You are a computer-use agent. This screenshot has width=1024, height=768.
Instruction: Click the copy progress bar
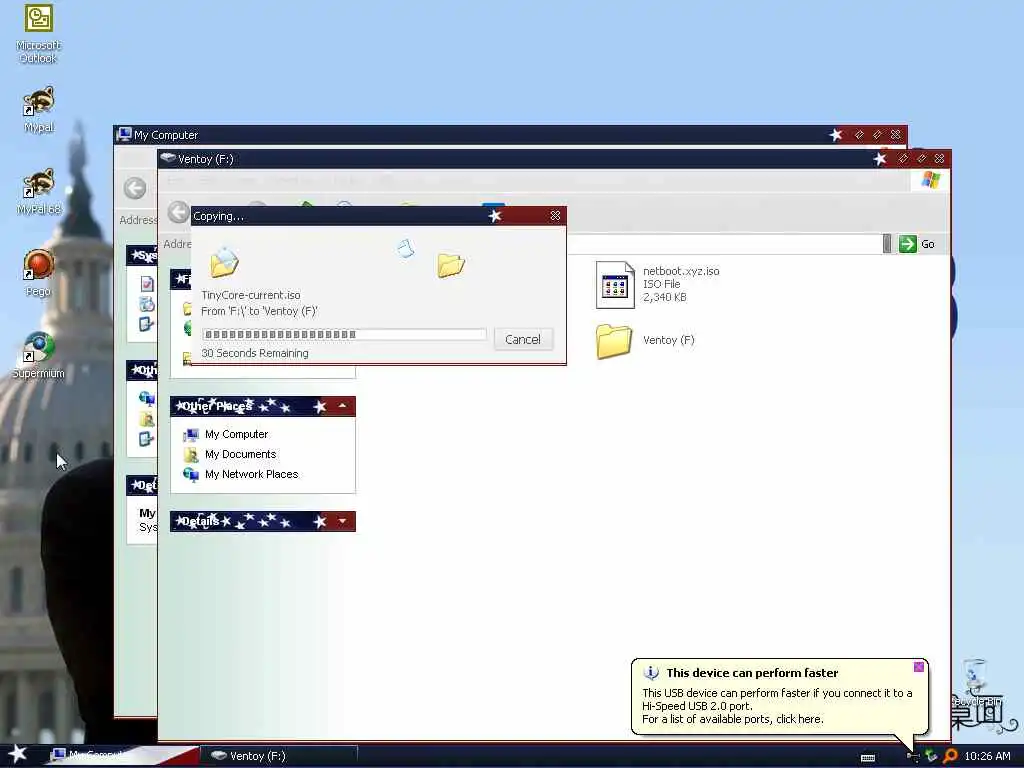pyautogui.click(x=344, y=334)
